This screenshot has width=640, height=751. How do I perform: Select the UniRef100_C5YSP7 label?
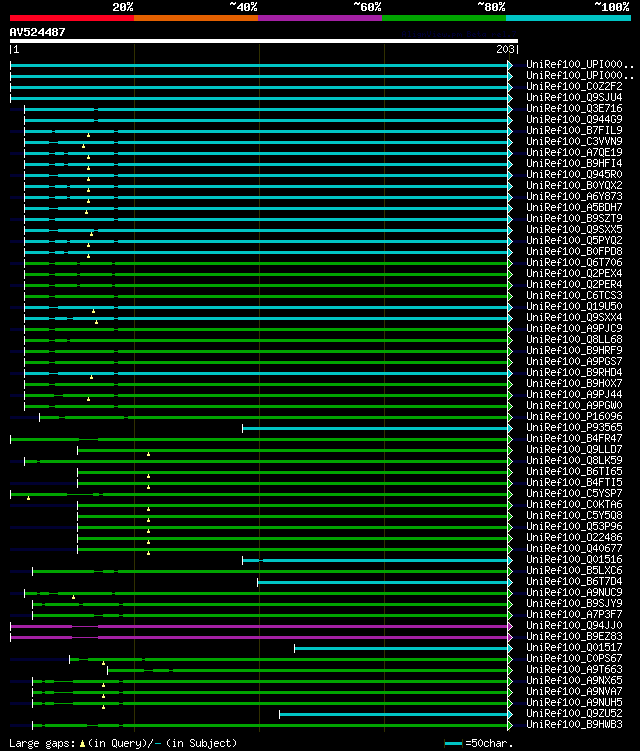point(574,494)
